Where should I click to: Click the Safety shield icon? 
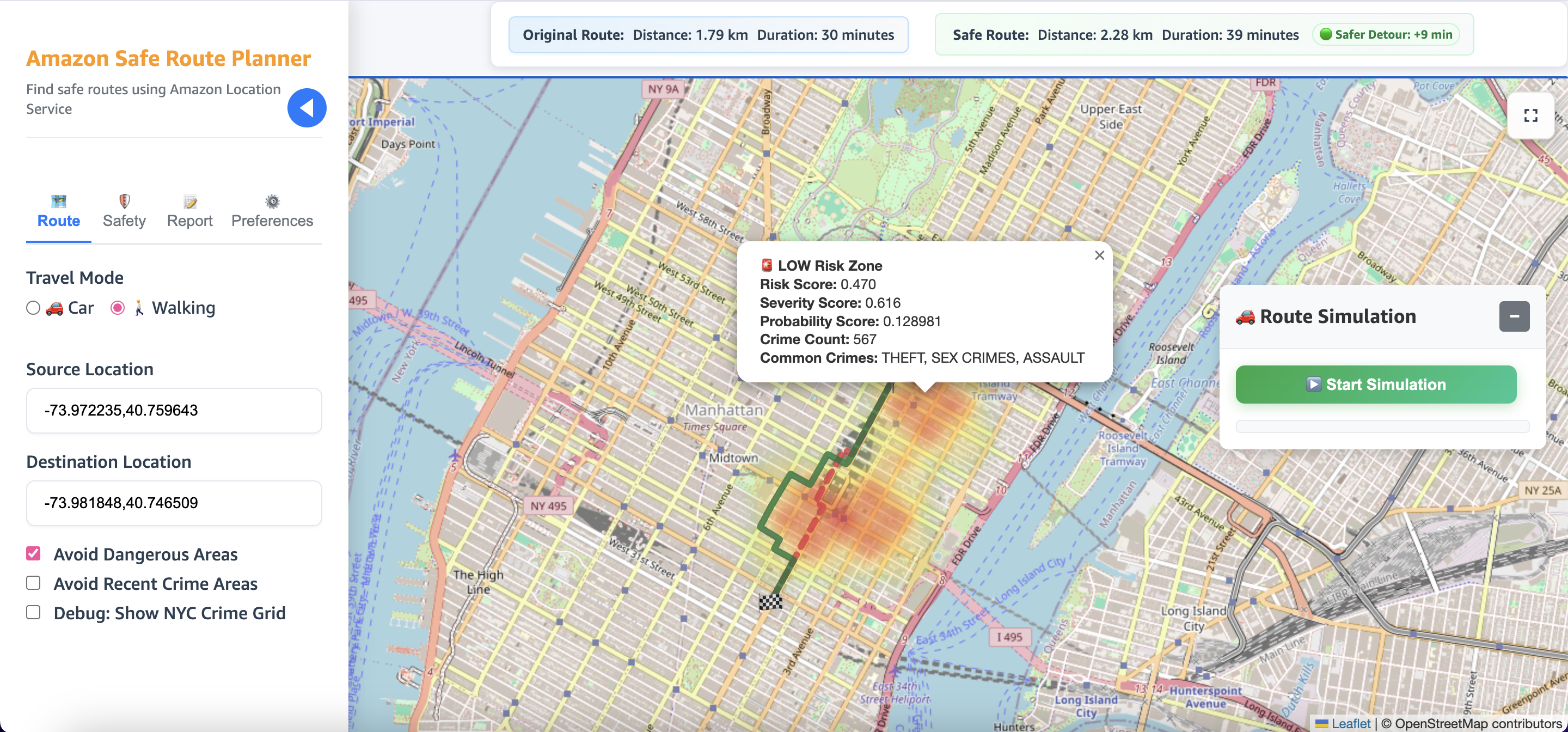(x=124, y=201)
